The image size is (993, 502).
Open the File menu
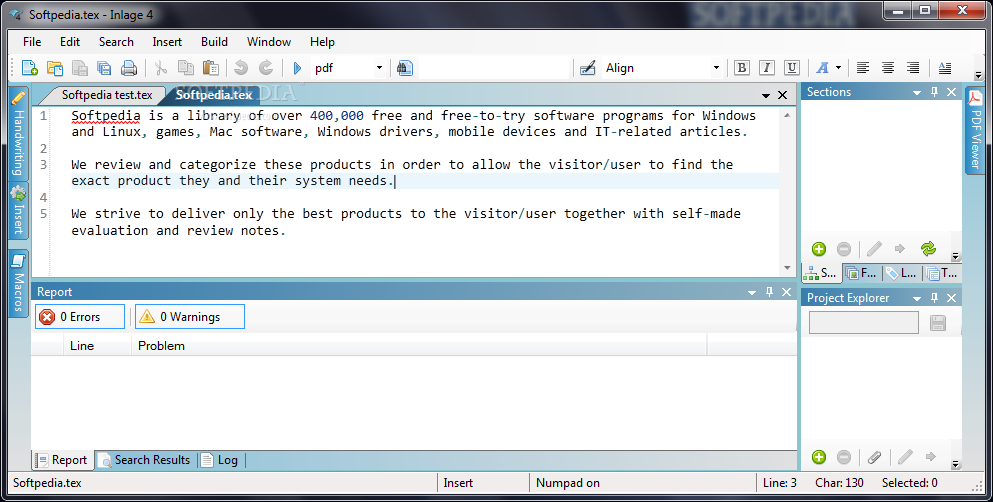(x=32, y=42)
